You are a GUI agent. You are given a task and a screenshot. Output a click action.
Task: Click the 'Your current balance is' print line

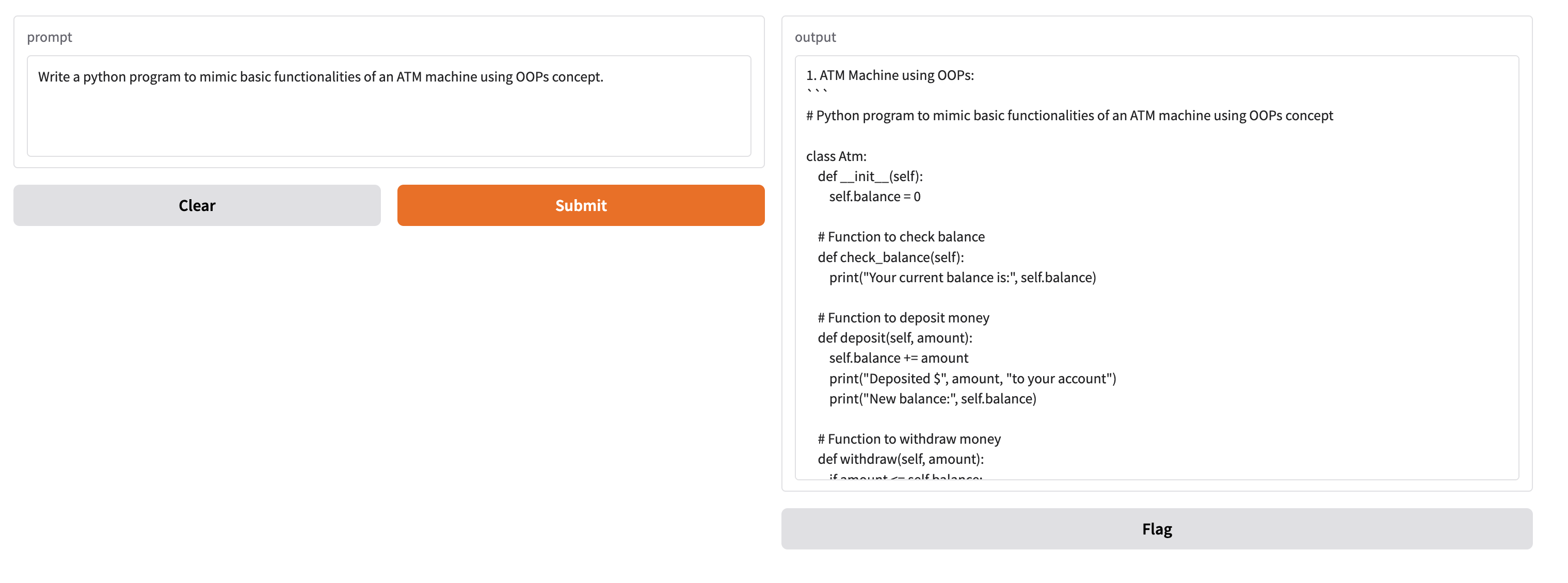click(962, 277)
